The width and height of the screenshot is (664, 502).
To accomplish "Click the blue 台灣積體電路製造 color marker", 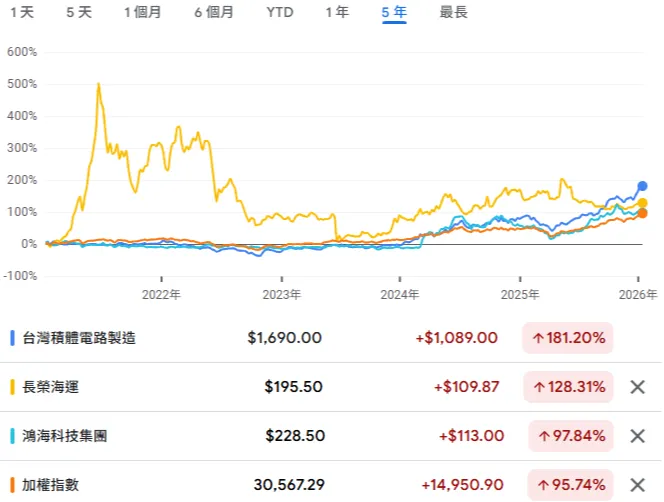I will coord(11,338).
